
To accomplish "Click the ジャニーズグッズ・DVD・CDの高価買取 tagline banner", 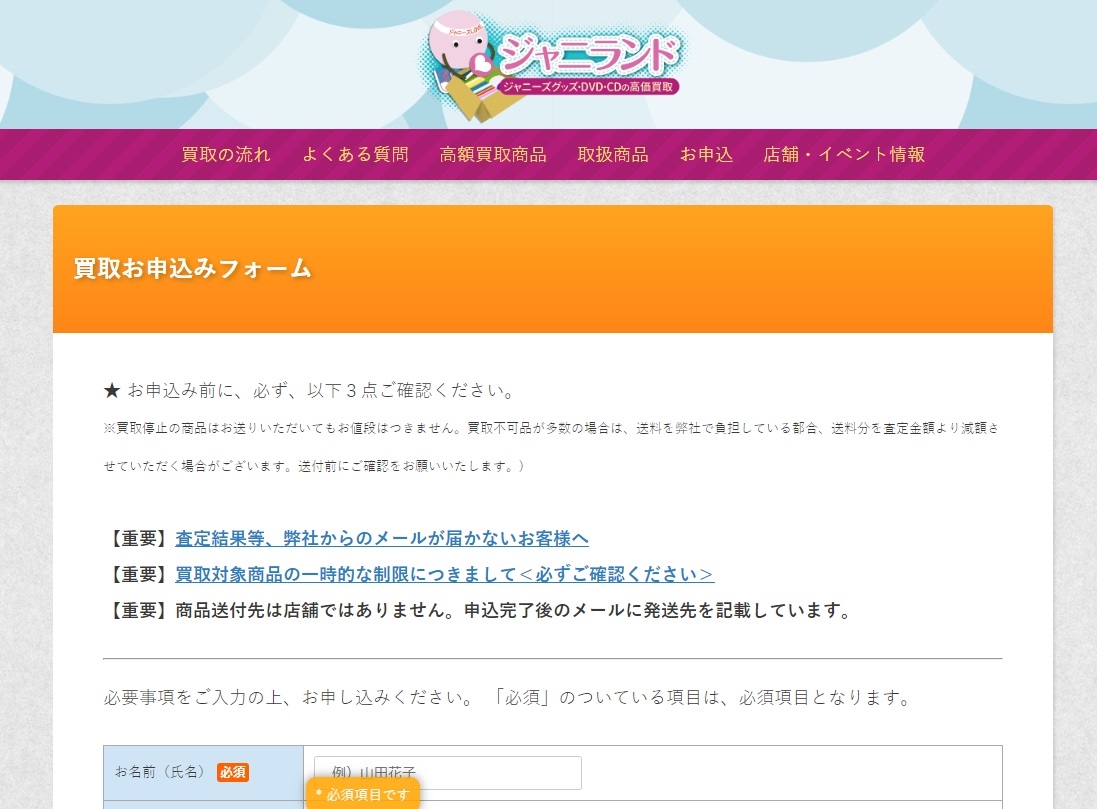I will pyautogui.click(x=588, y=87).
